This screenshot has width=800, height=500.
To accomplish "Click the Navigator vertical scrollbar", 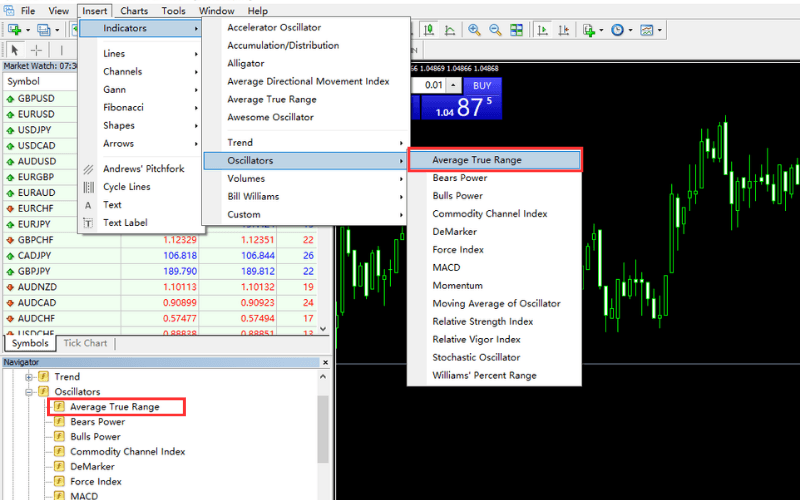I will pos(323,430).
